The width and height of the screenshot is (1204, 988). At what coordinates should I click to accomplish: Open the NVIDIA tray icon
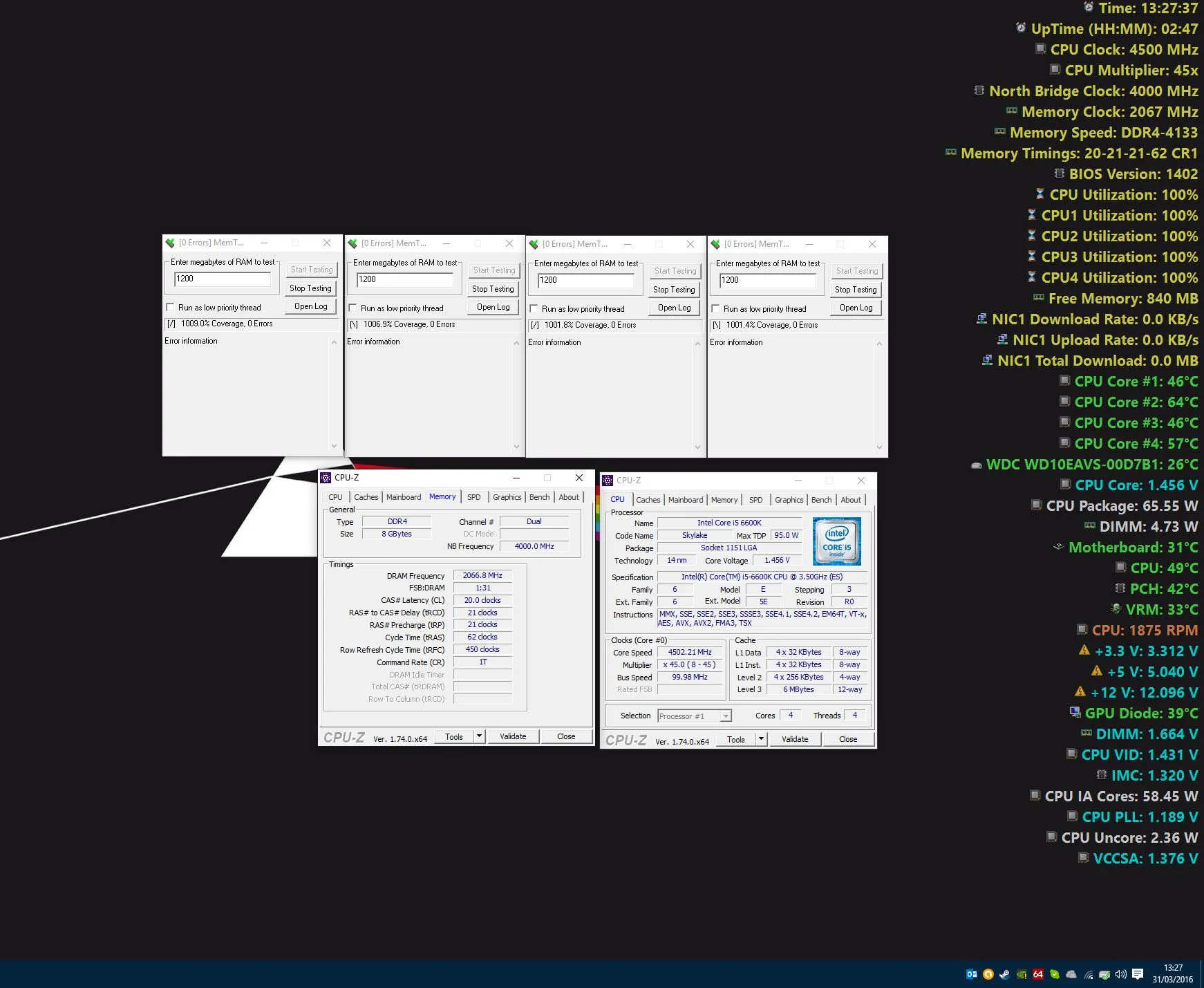[1021, 974]
